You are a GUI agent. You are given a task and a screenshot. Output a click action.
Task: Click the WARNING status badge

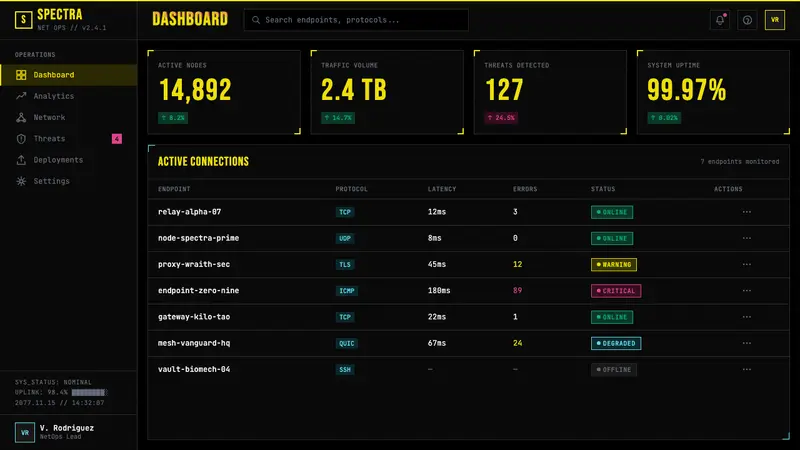614,265
